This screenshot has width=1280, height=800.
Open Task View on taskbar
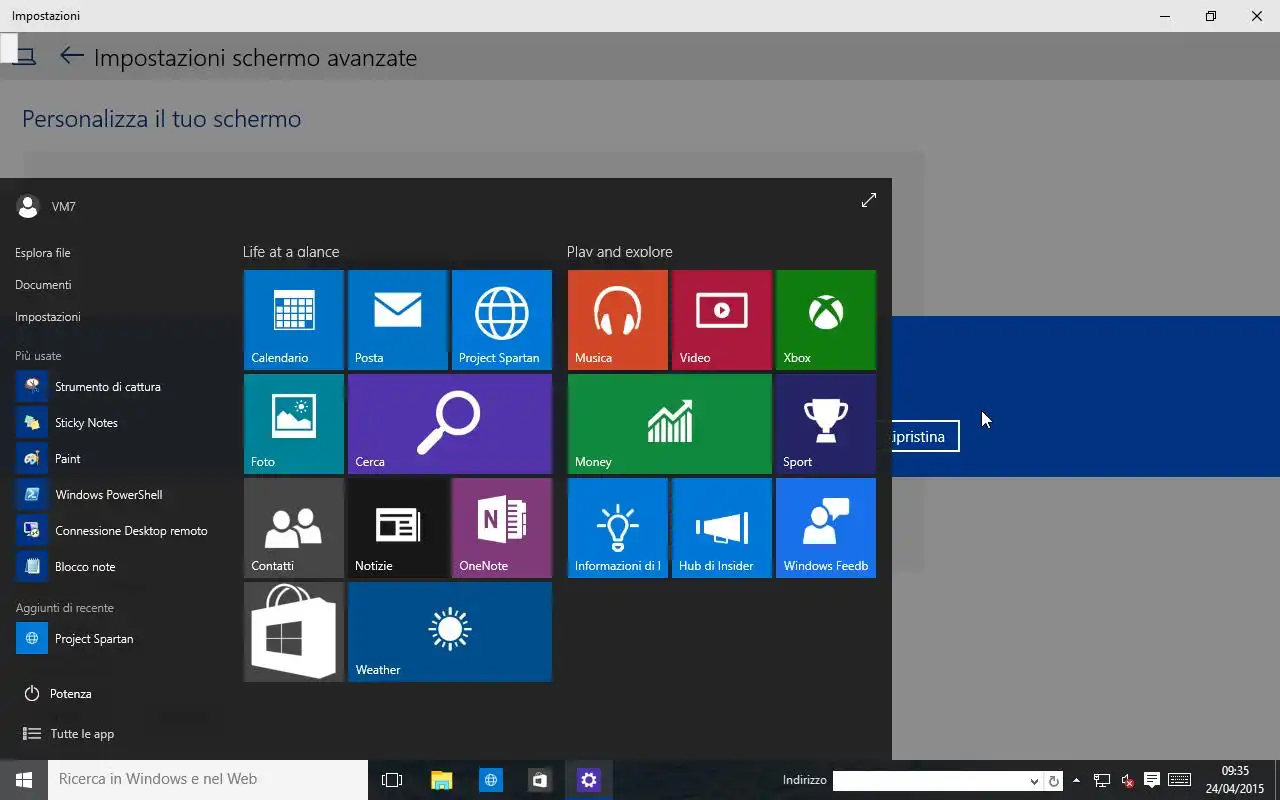click(392, 780)
